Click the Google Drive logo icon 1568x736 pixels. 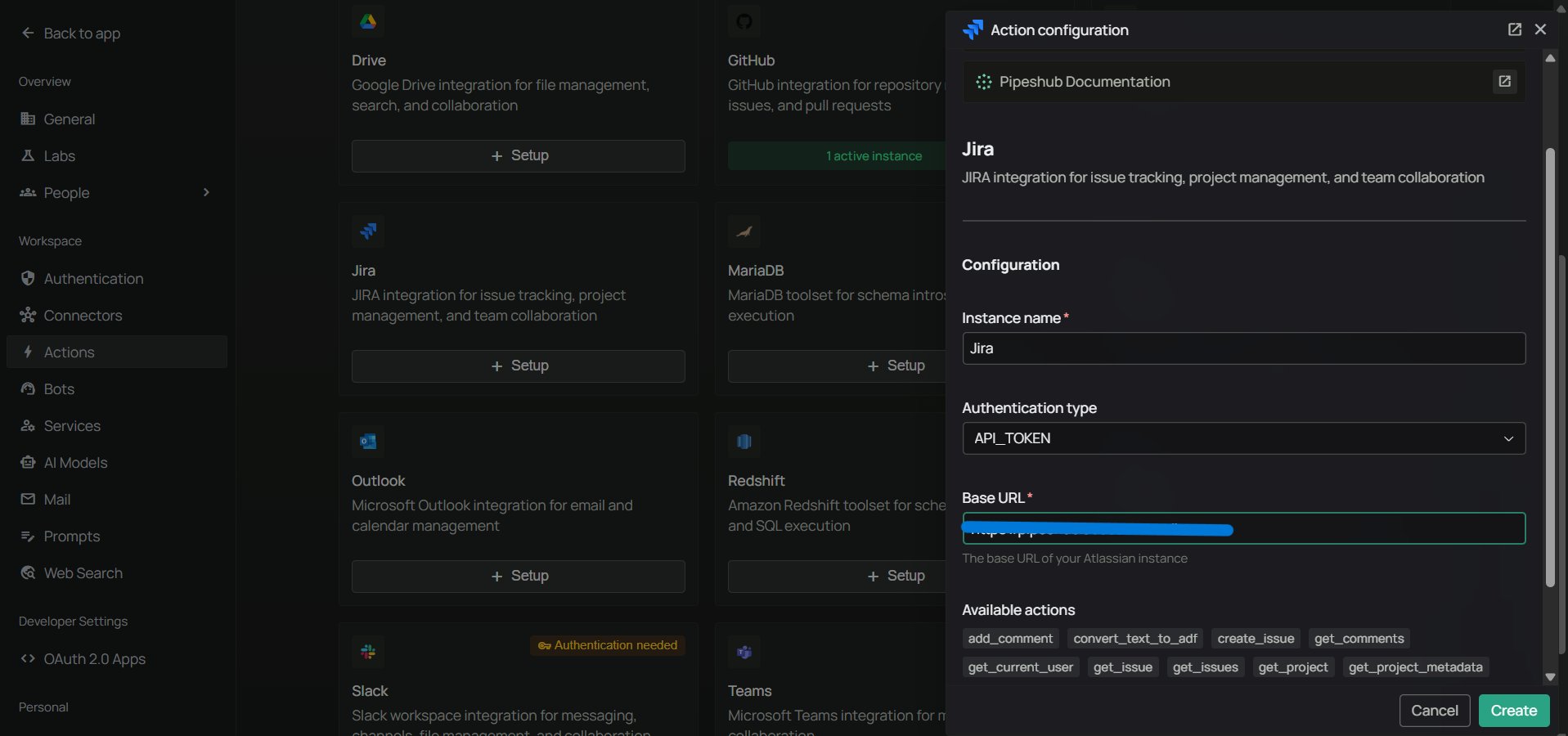pyautogui.click(x=368, y=21)
